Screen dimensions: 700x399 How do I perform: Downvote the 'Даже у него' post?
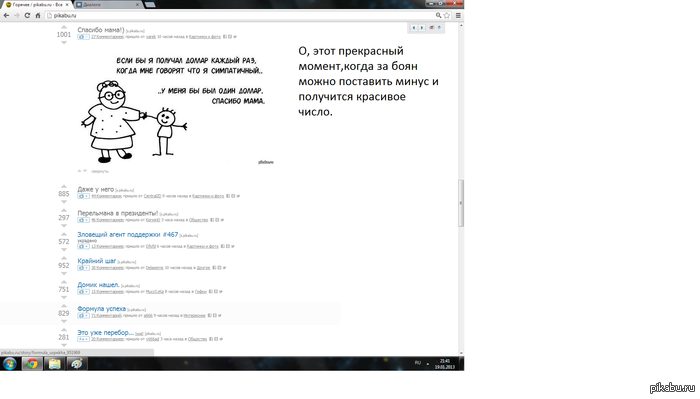(x=64, y=202)
